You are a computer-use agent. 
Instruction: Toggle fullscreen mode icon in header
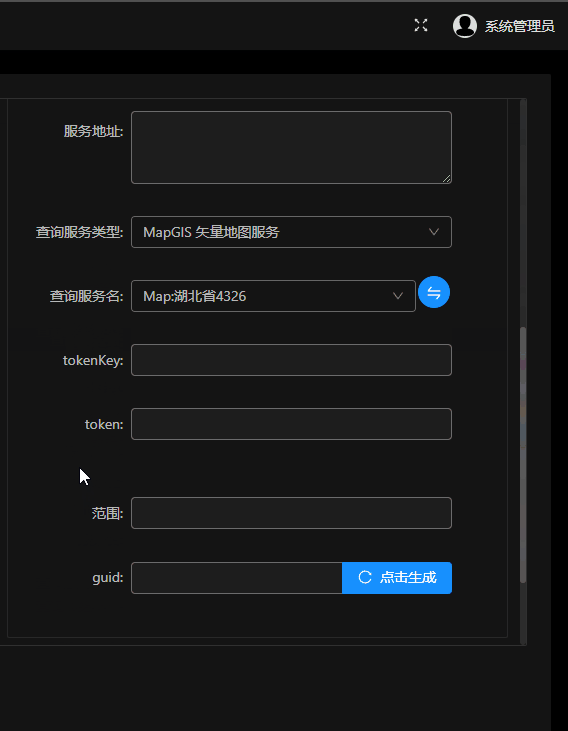pos(421,25)
